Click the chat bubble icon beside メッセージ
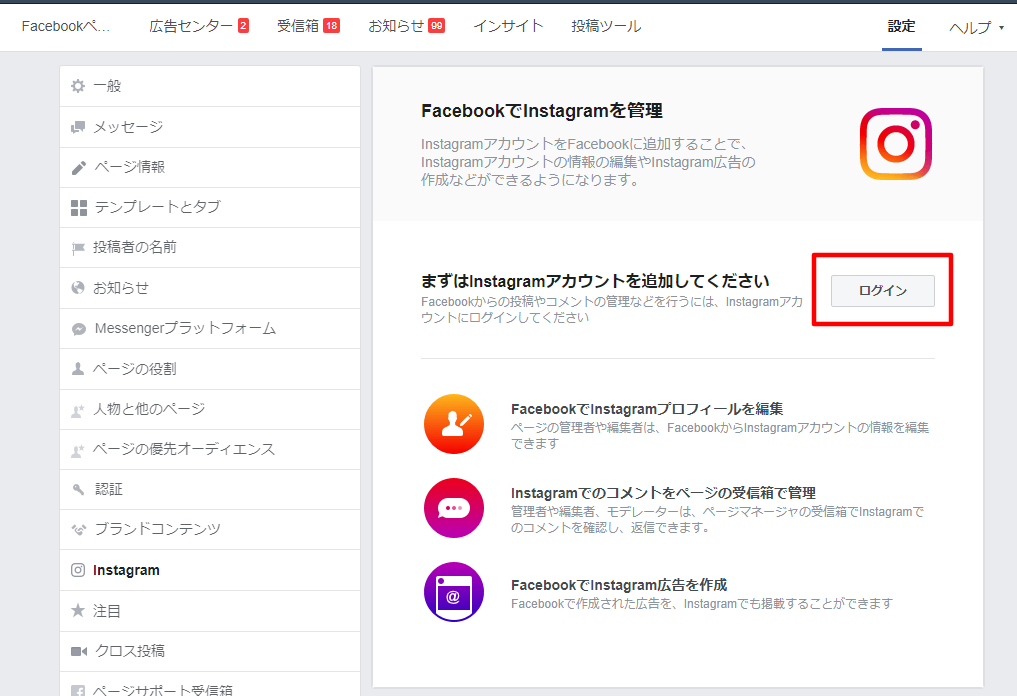The image size is (1017, 696). [x=78, y=126]
